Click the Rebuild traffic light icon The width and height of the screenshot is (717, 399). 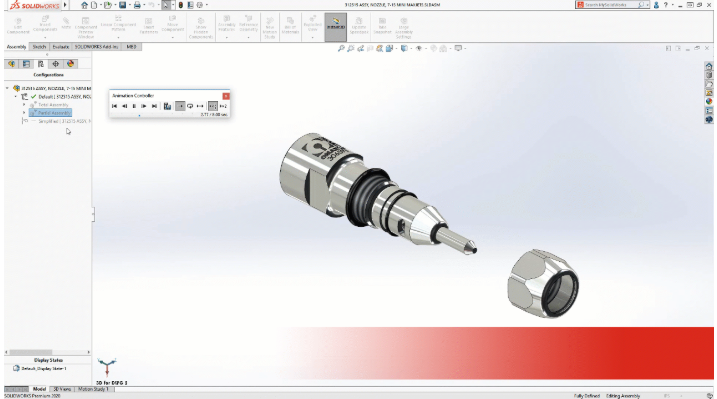181,5
